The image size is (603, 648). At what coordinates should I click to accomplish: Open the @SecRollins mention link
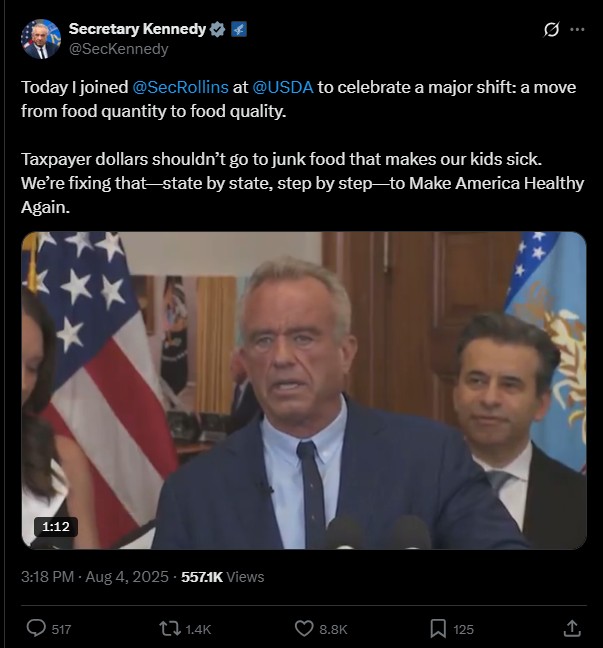click(180, 87)
